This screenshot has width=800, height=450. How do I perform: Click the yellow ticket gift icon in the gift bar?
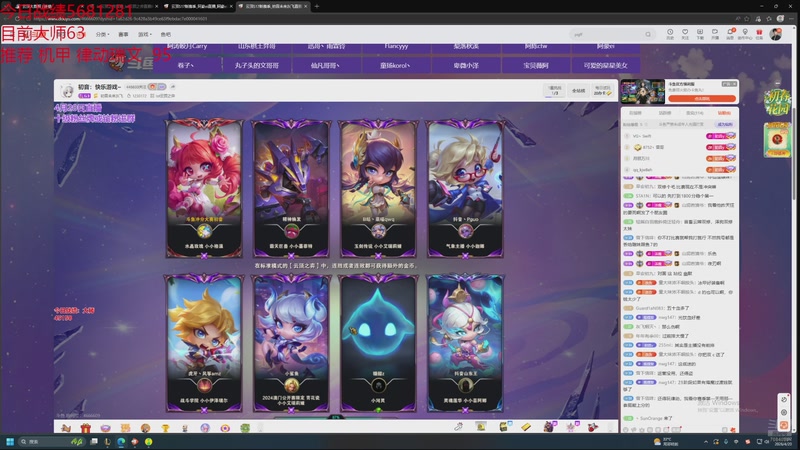point(526,427)
